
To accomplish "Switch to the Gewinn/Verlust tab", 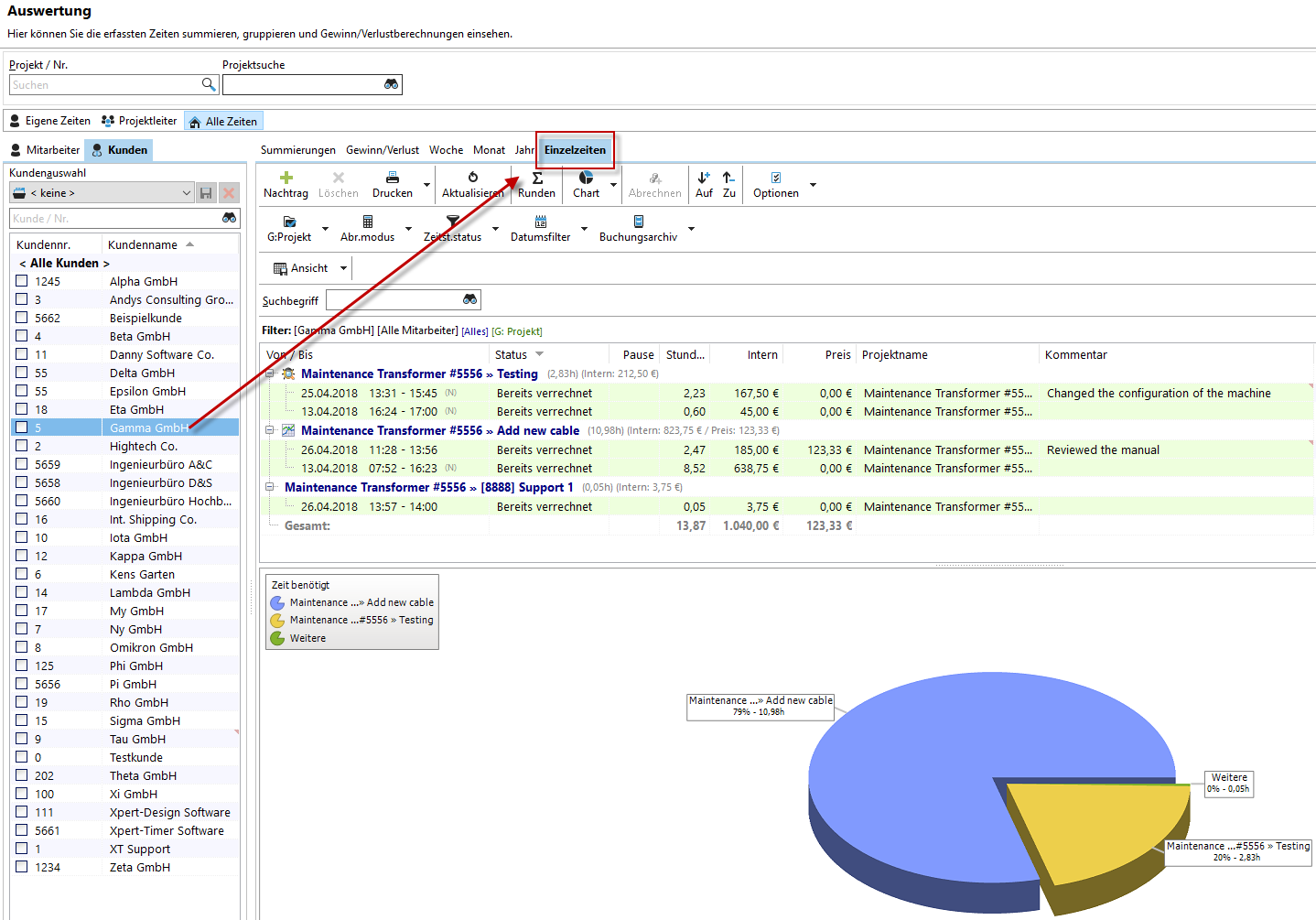I will tap(382, 150).
